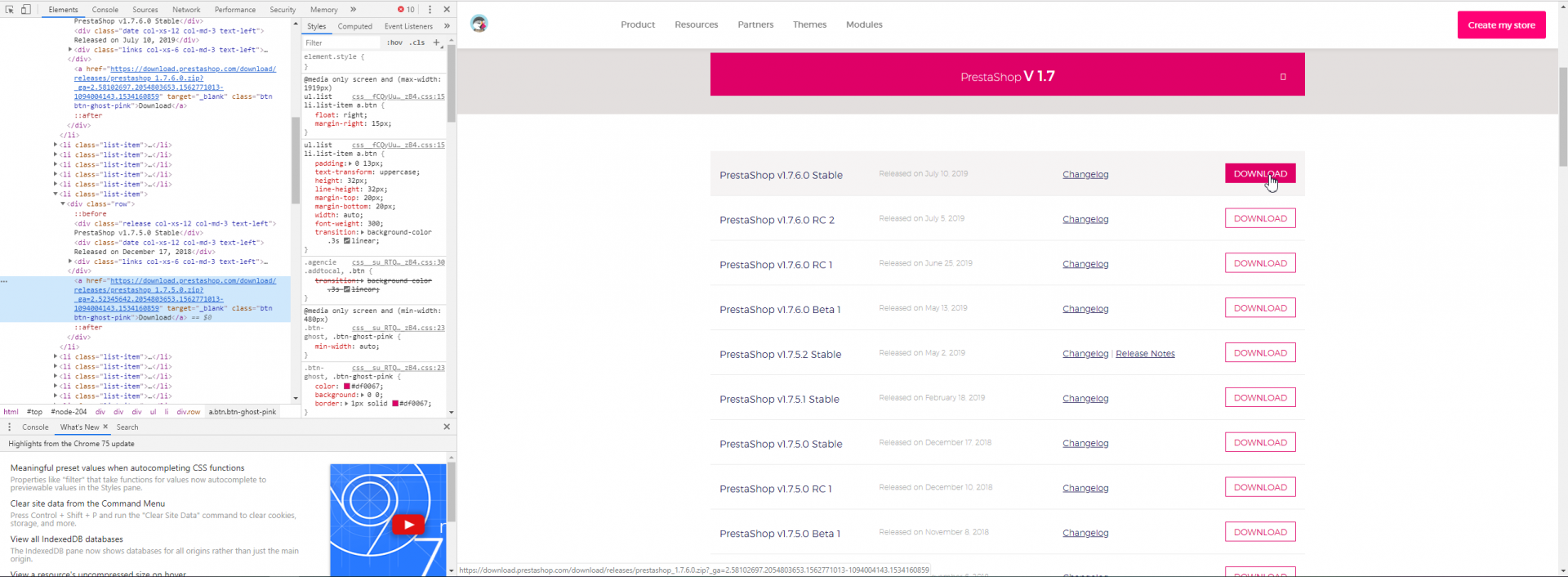Download PrestaShop v1.7.6.0 Beta 1

click(1260, 308)
